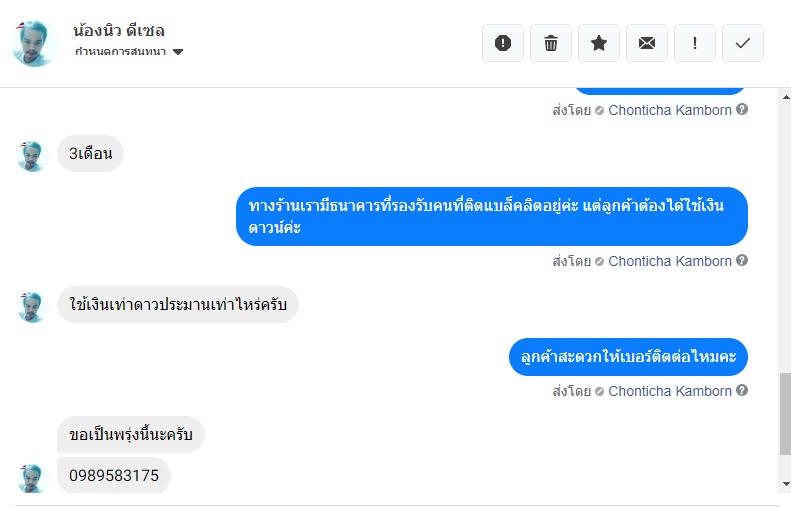Flag conversation with the exclamation mark icon
Image resolution: width=791 pixels, height=507 pixels.
coord(695,43)
